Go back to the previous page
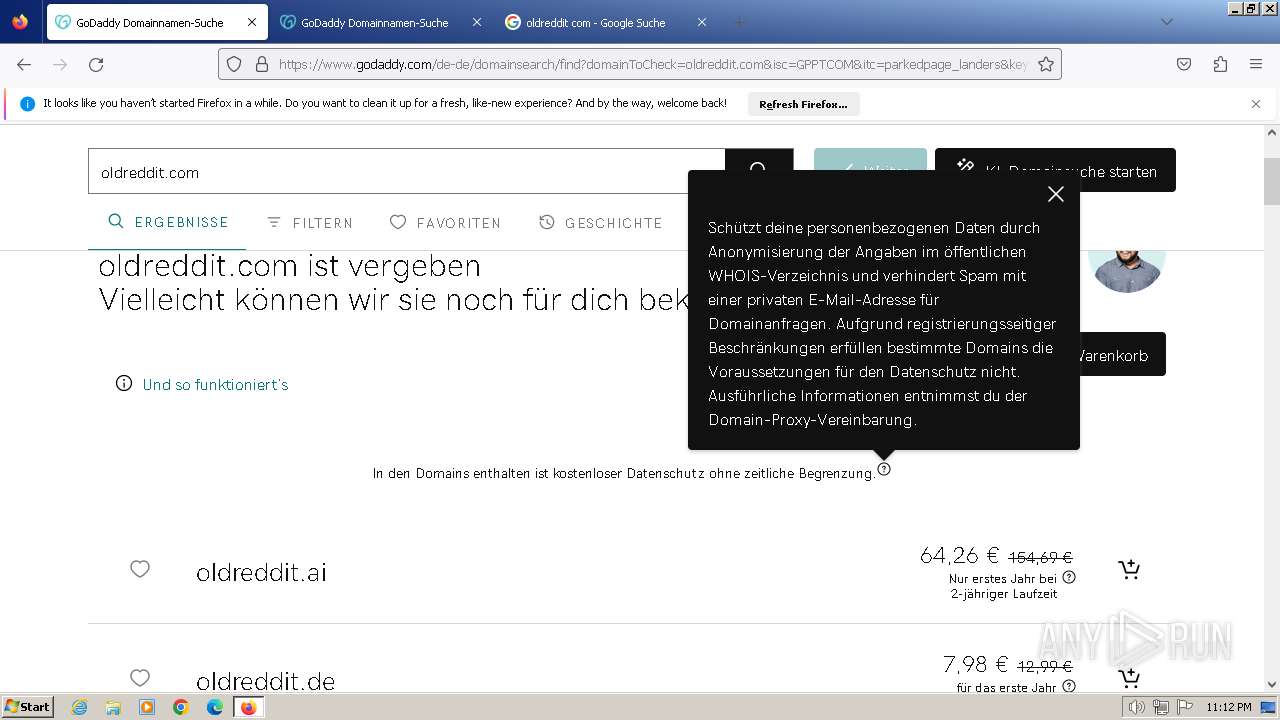Viewport: 1280px width, 720px height. [x=24, y=64]
